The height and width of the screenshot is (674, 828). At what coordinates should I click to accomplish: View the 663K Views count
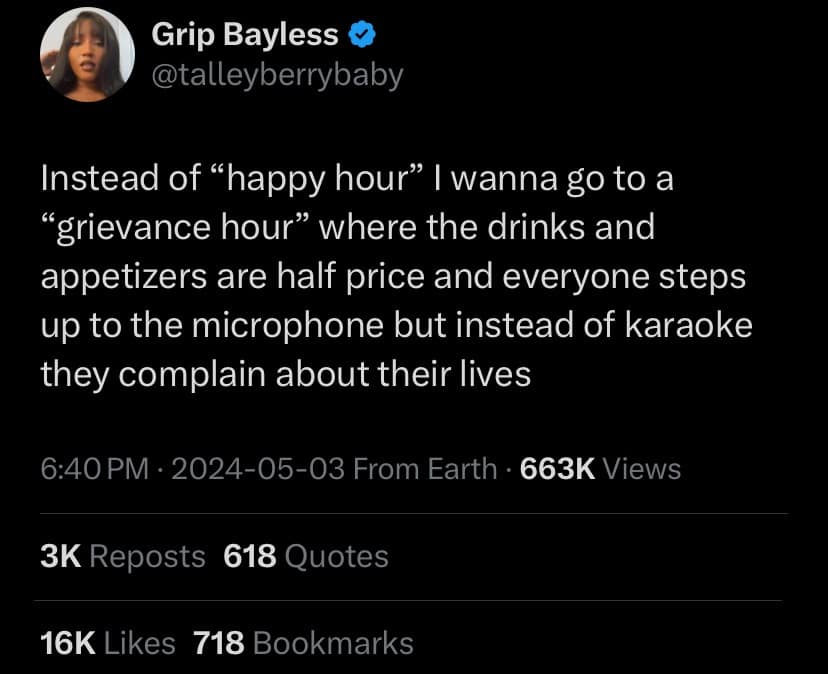pos(601,468)
